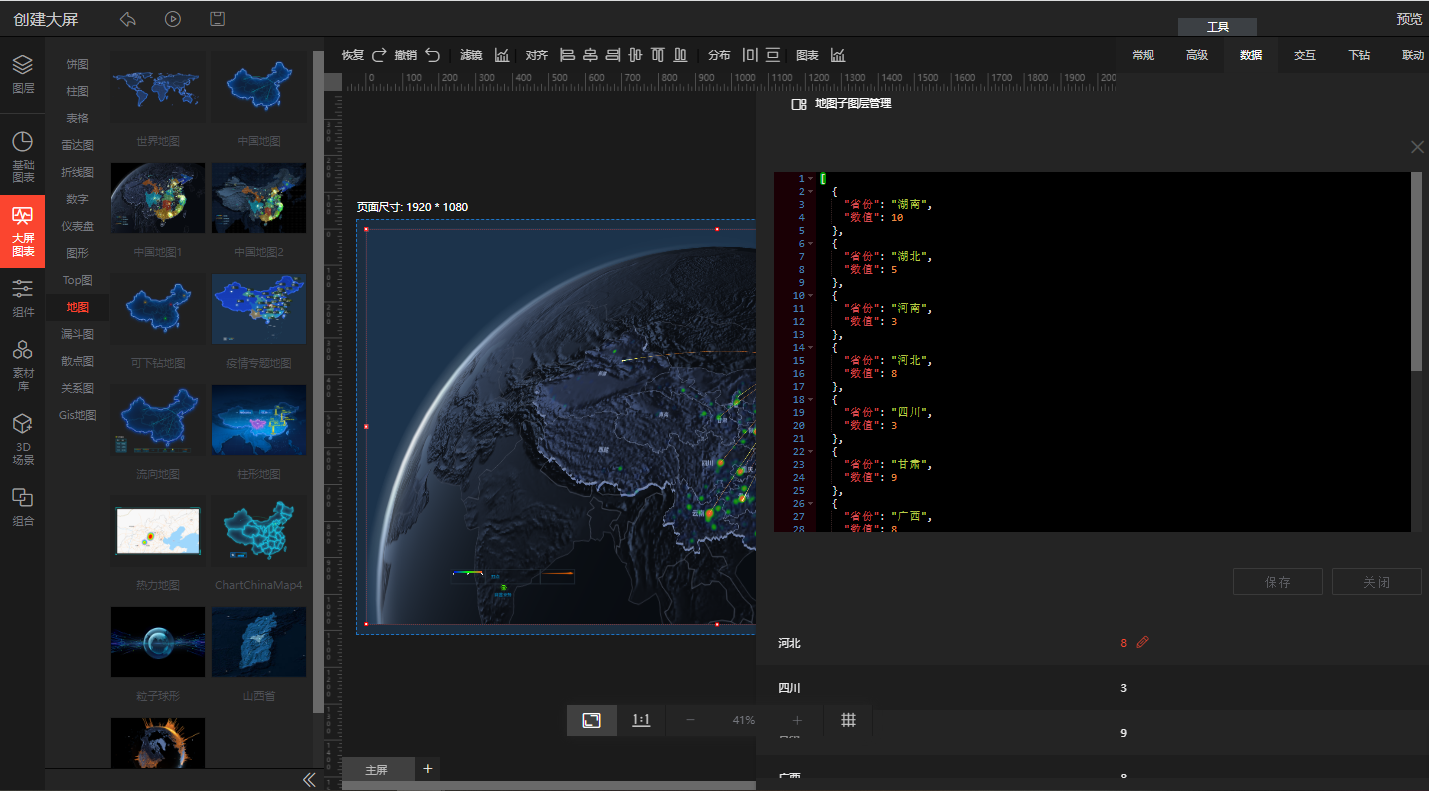Distribute elements horizontally
Viewport: 1429px width, 791px height.
tap(750, 55)
